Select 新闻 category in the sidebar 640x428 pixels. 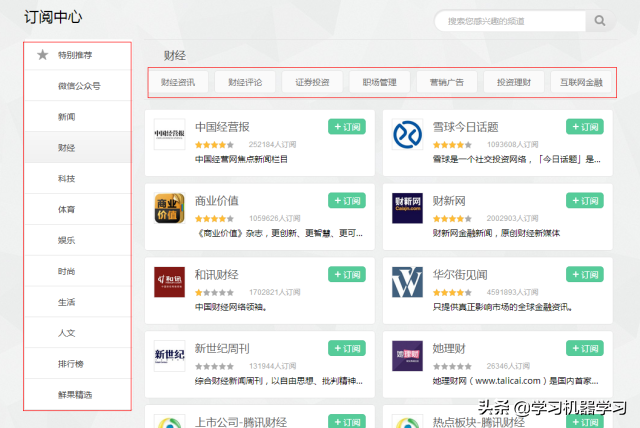78,117
